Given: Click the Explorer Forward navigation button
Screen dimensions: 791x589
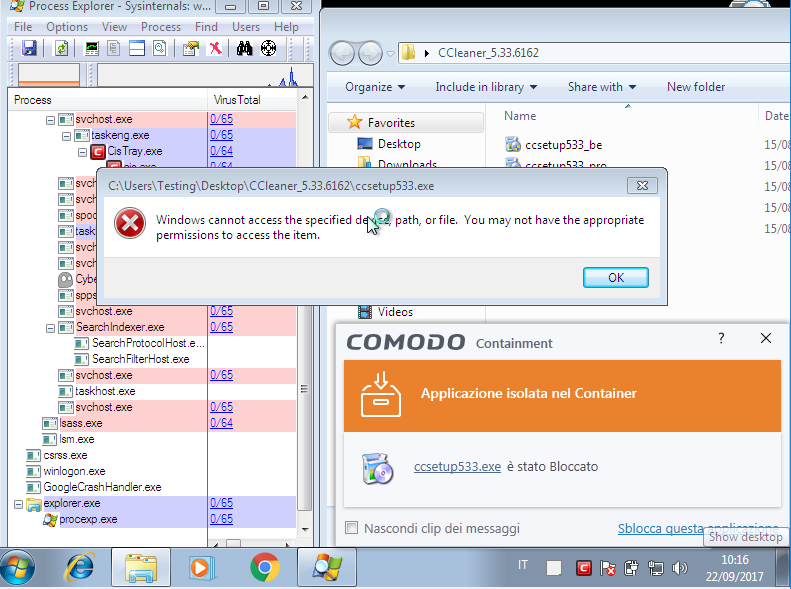Looking at the screenshot, I should point(371,53).
